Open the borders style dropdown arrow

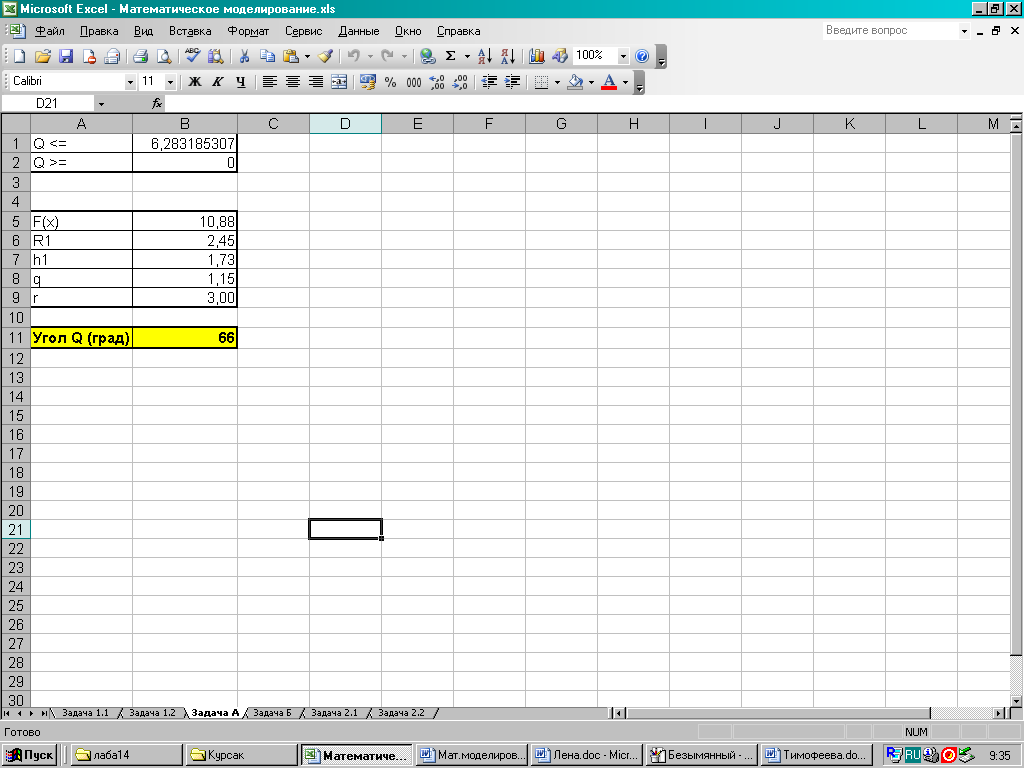click(x=557, y=82)
